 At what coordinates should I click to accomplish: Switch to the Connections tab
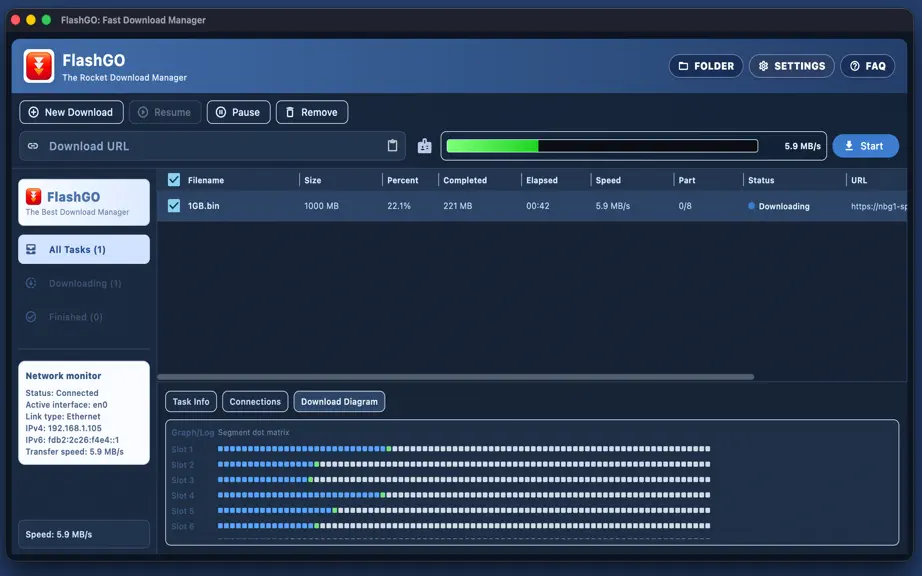tap(255, 401)
